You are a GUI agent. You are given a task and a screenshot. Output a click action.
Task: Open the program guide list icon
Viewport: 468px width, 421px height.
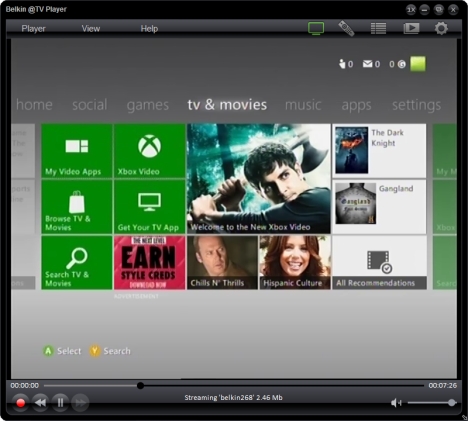(378, 28)
